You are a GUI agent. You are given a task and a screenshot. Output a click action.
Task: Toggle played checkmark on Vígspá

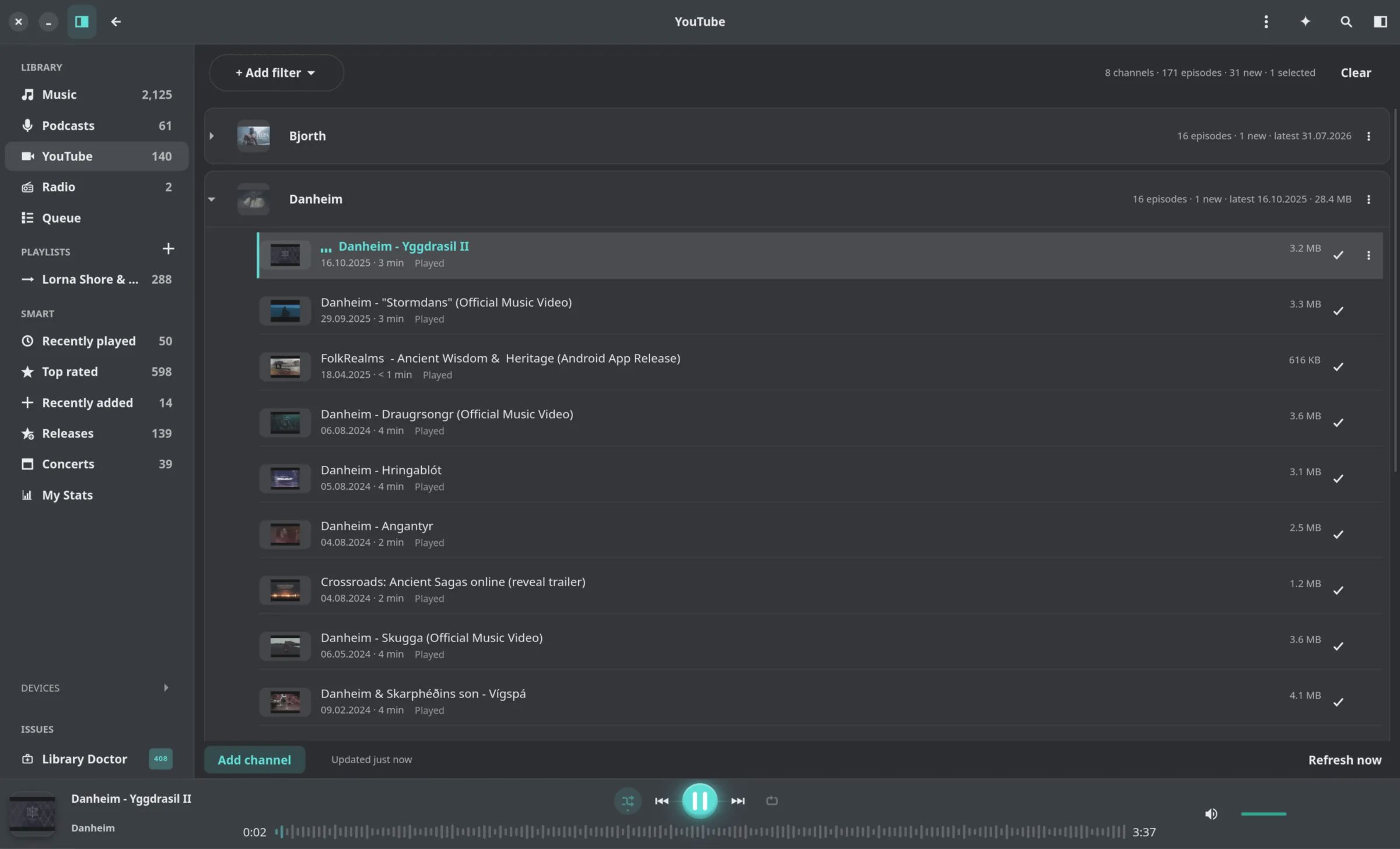click(1338, 703)
